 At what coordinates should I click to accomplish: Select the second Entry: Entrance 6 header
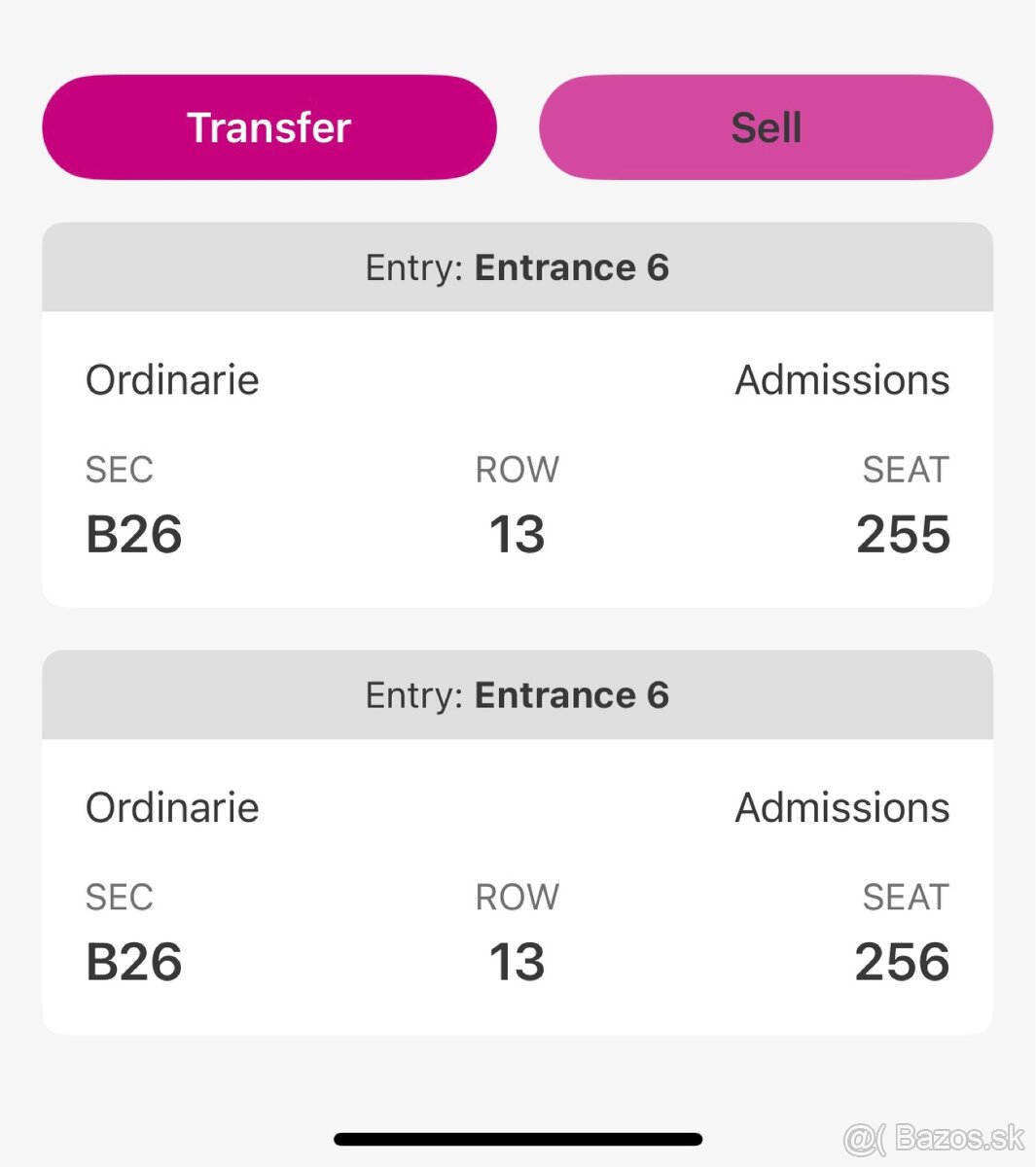(518, 695)
